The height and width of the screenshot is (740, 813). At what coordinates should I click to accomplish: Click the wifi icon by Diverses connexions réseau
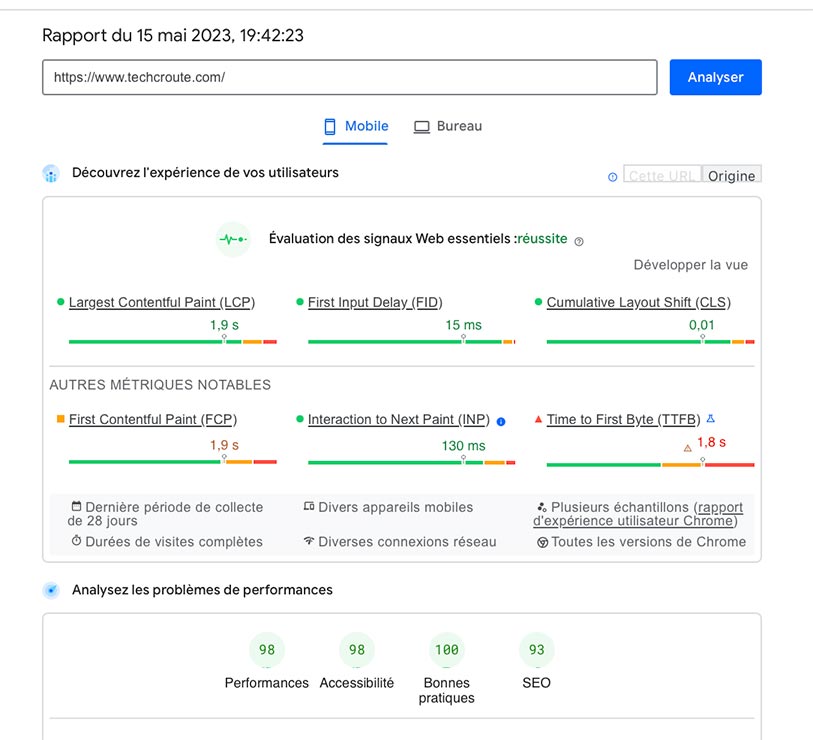(x=309, y=541)
